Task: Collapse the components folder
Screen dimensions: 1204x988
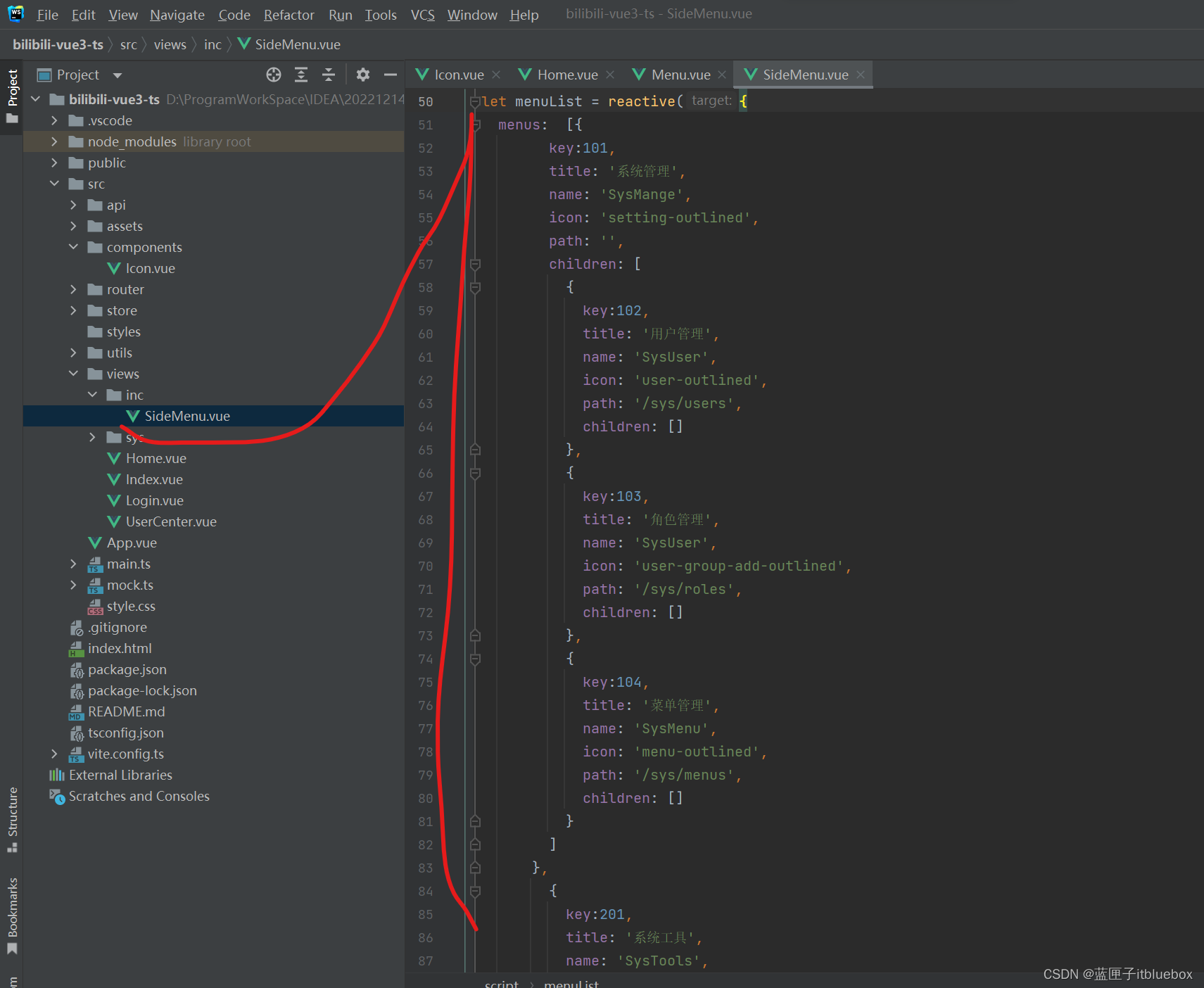Action: (73, 247)
